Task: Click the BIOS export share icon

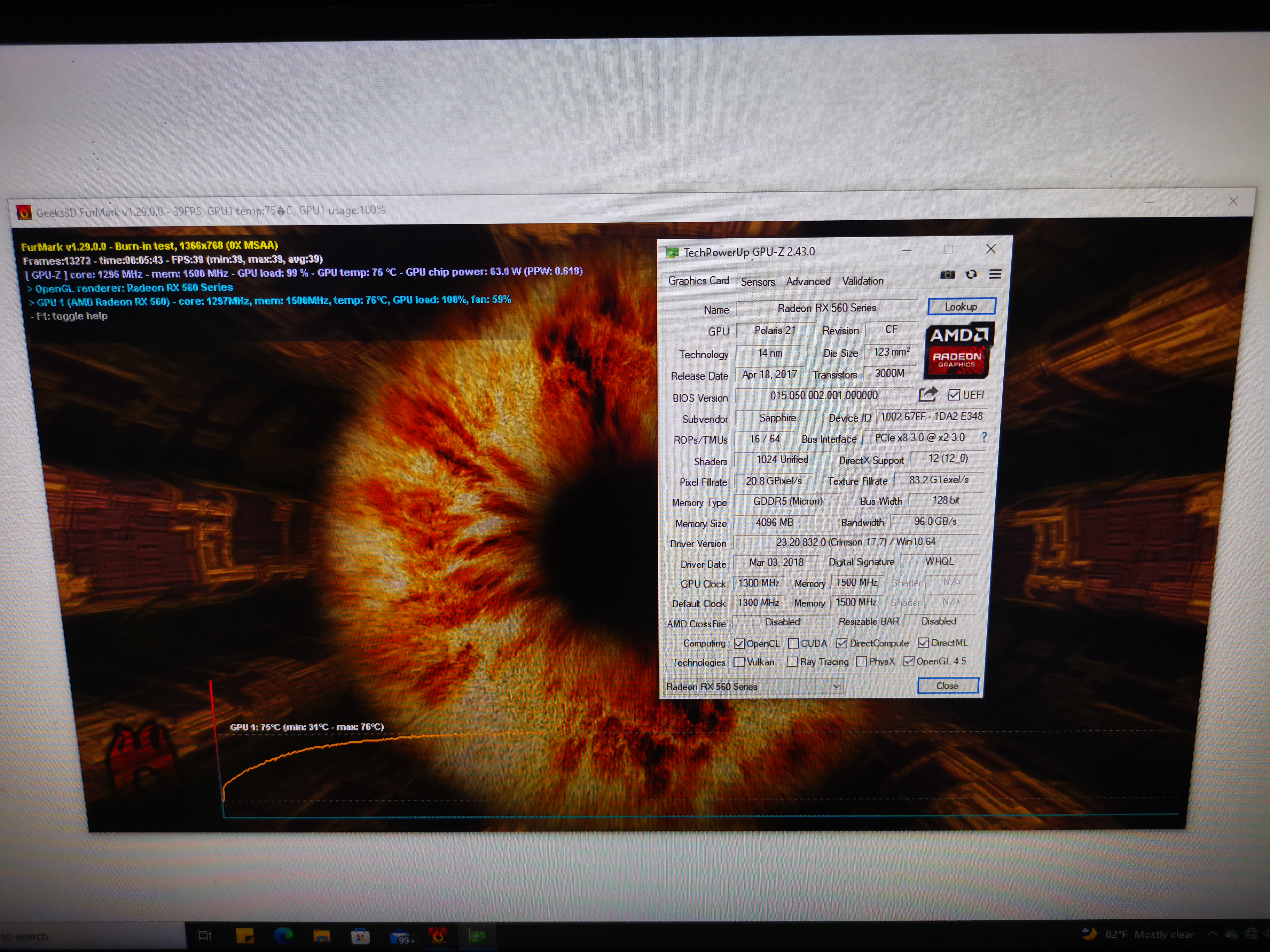Action: [x=928, y=394]
